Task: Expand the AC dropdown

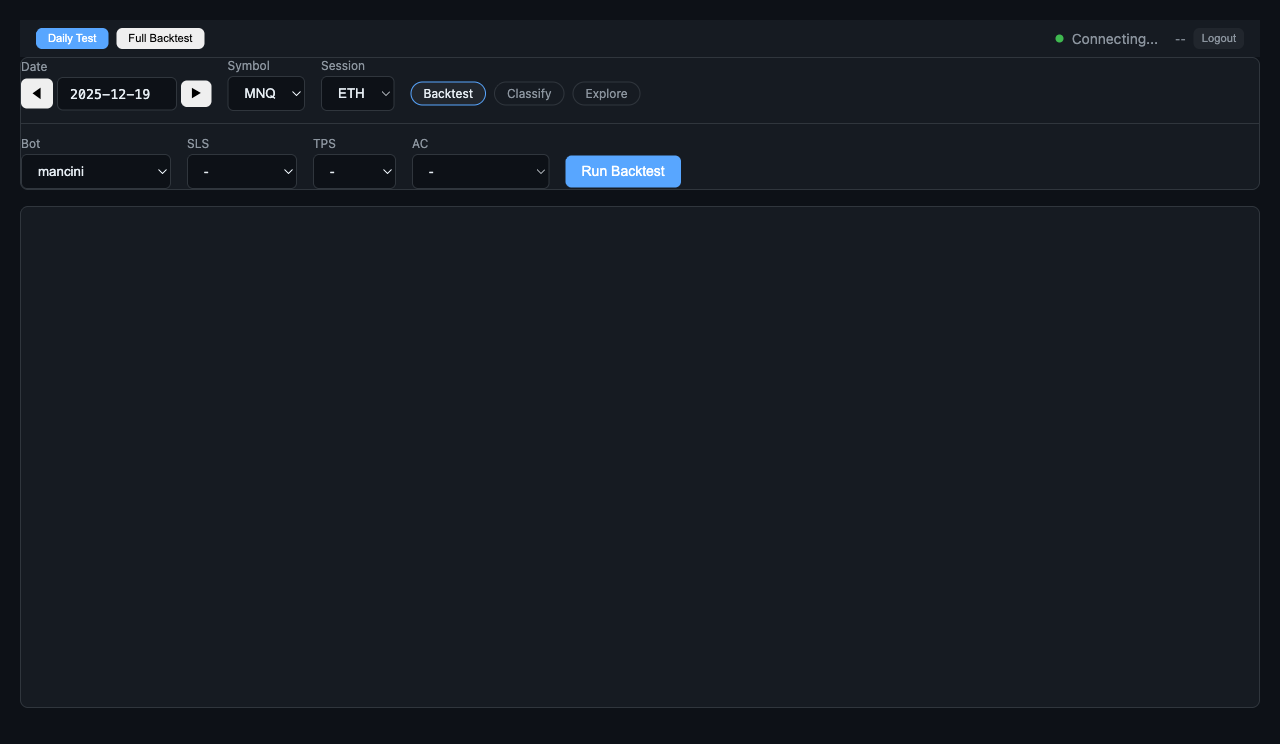Action: tap(480, 171)
